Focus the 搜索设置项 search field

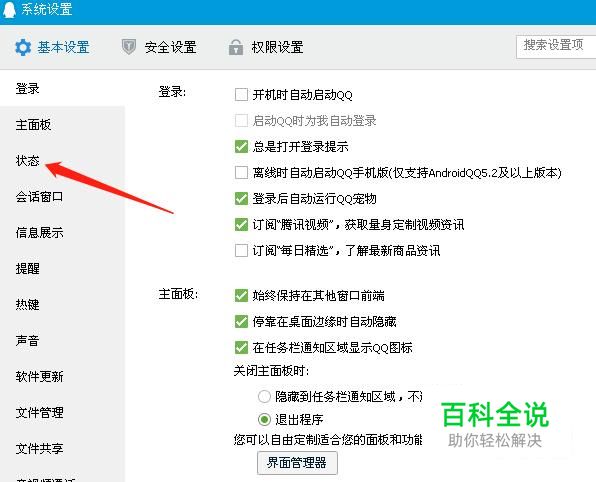click(x=556, y=47)
